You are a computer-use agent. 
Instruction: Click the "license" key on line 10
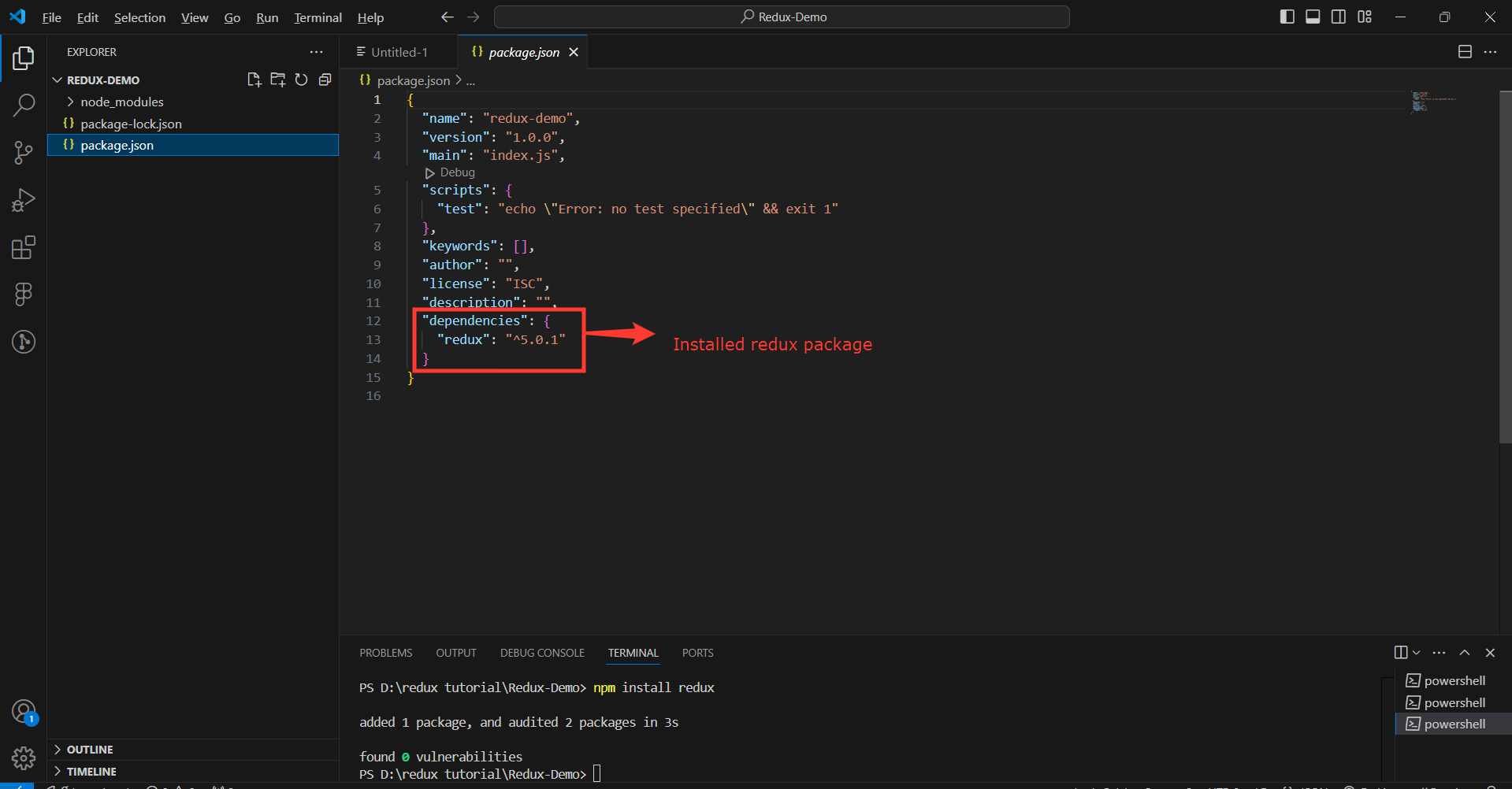(x=455, y=283)
